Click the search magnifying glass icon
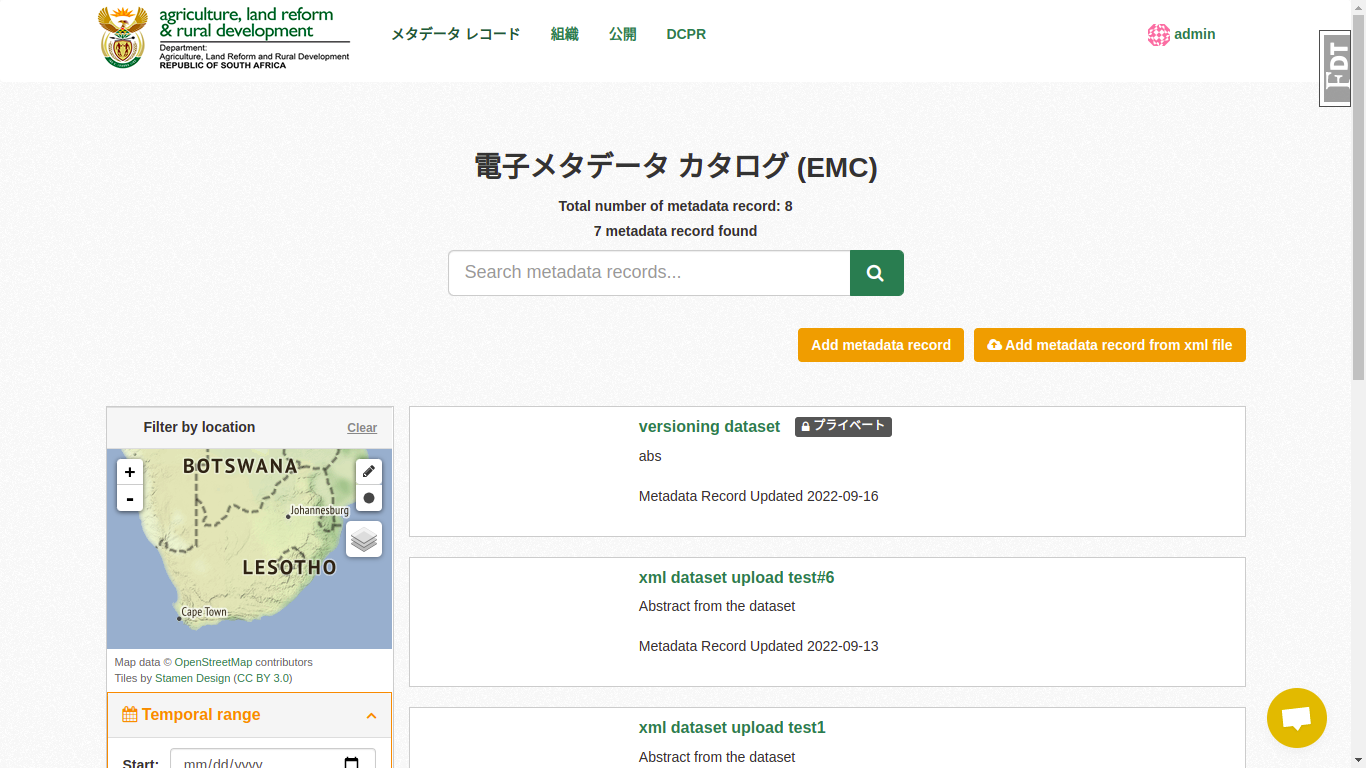 pos(876,272)
